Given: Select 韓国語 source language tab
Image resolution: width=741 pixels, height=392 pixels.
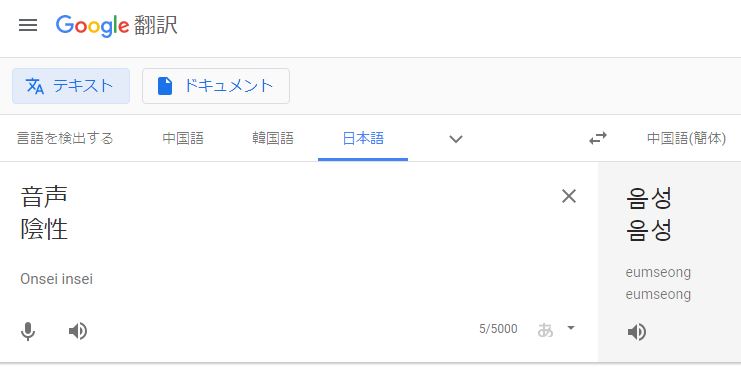Looking at the screenshot, I should (273, 139).
